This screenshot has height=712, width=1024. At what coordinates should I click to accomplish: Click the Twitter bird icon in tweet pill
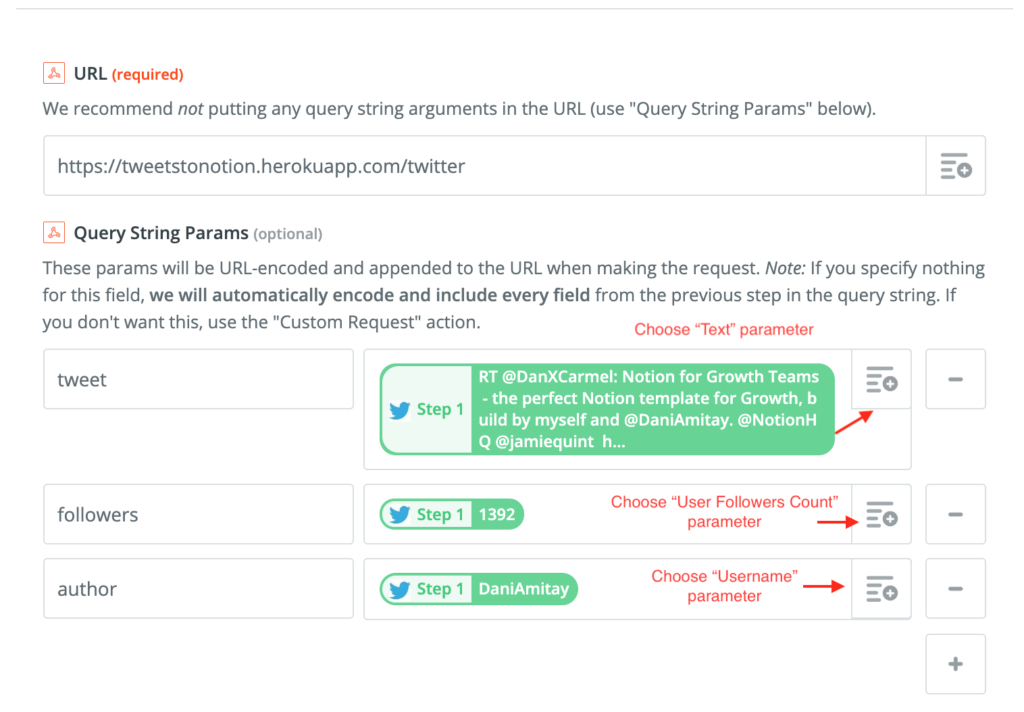pyautogui.click(x=400, y=409)
